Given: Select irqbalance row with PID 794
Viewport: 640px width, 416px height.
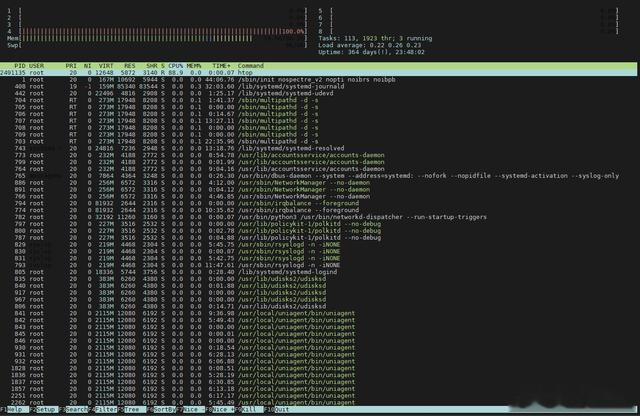Looking at the screenshot, I should [318, 203].
